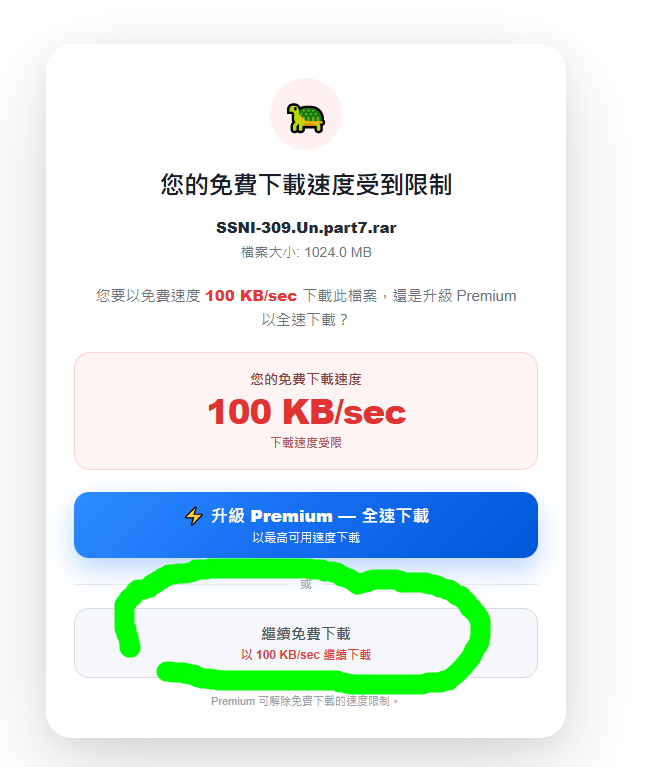Click the heading 您的免費下載速度受到限制
This screenshot has width=647, height=767.
click(306, 184)
